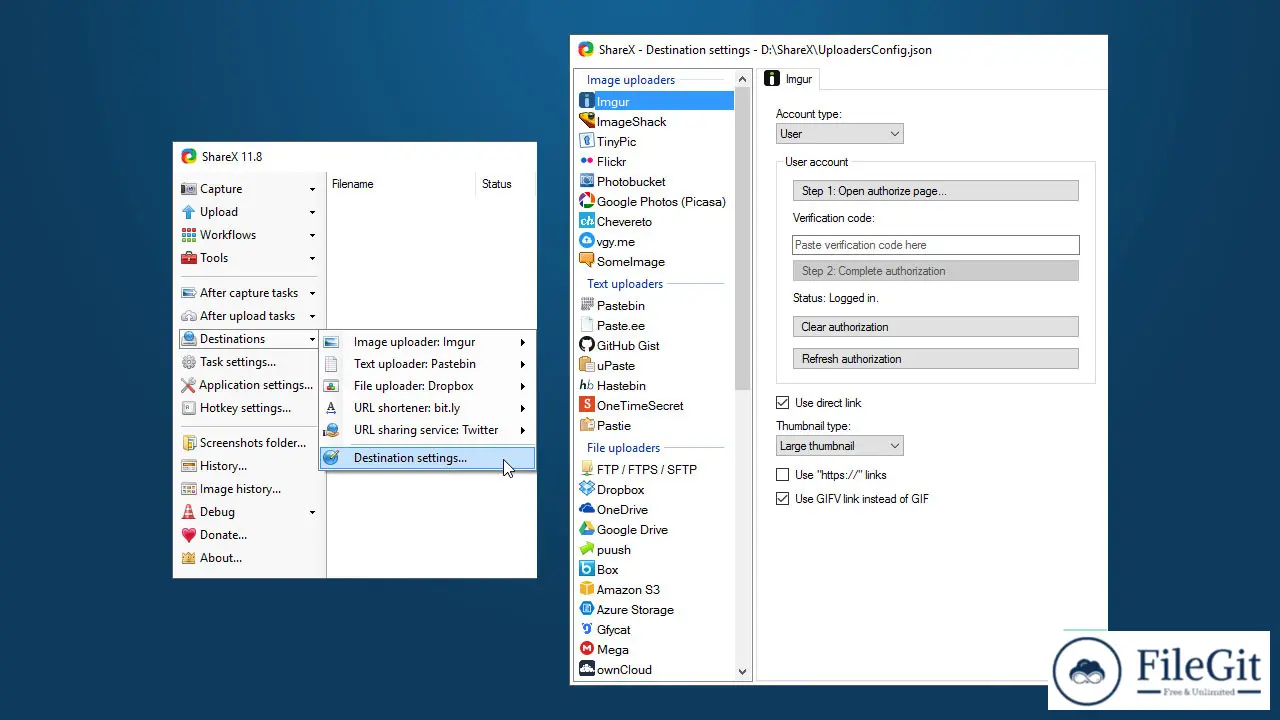Click Step 2: Complete authorization button
Image resolution: width=1280 pixels, height=720 pixels.
click(935, 271)
